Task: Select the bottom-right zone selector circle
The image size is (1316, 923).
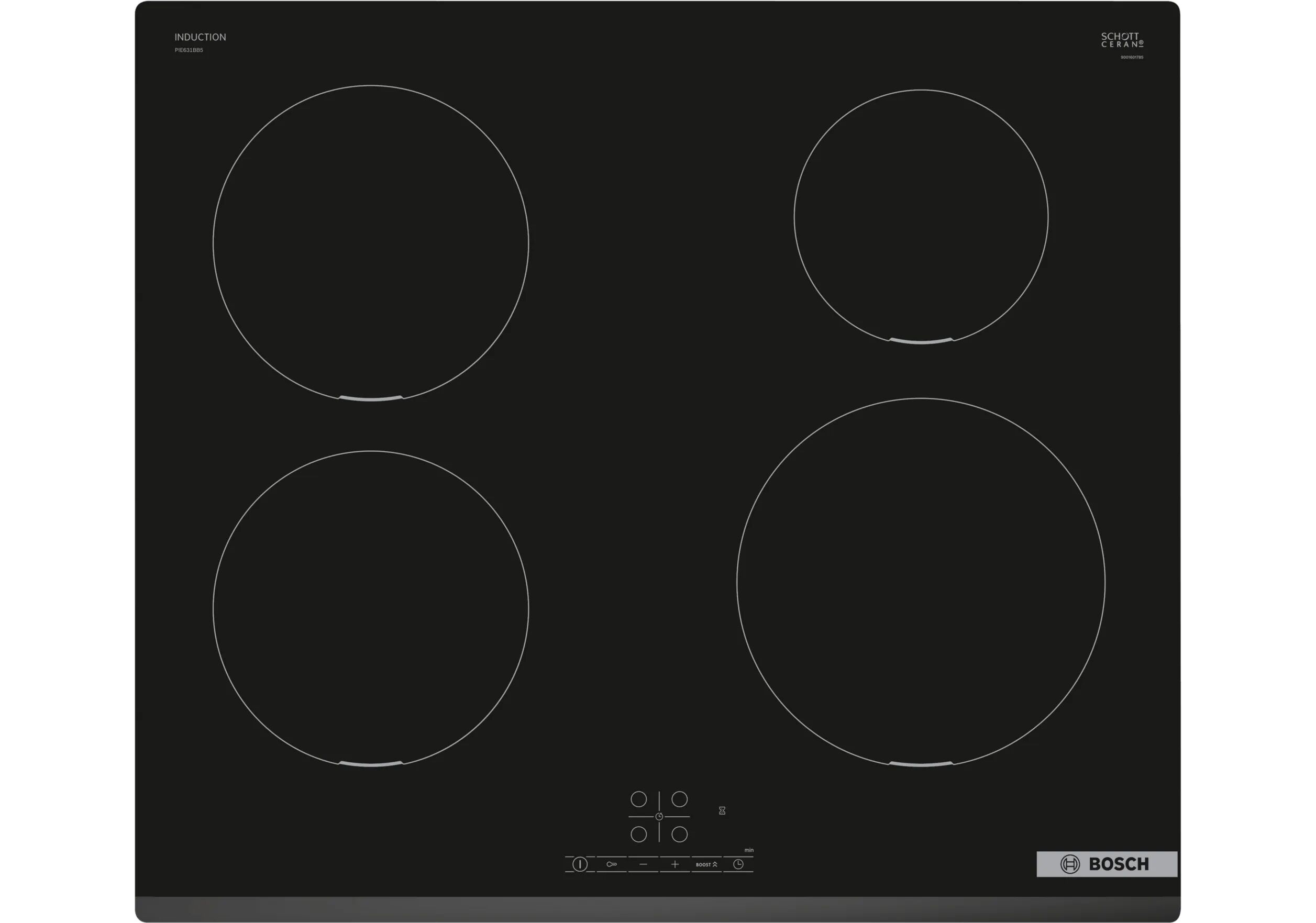Action: [x=679, y=834]
